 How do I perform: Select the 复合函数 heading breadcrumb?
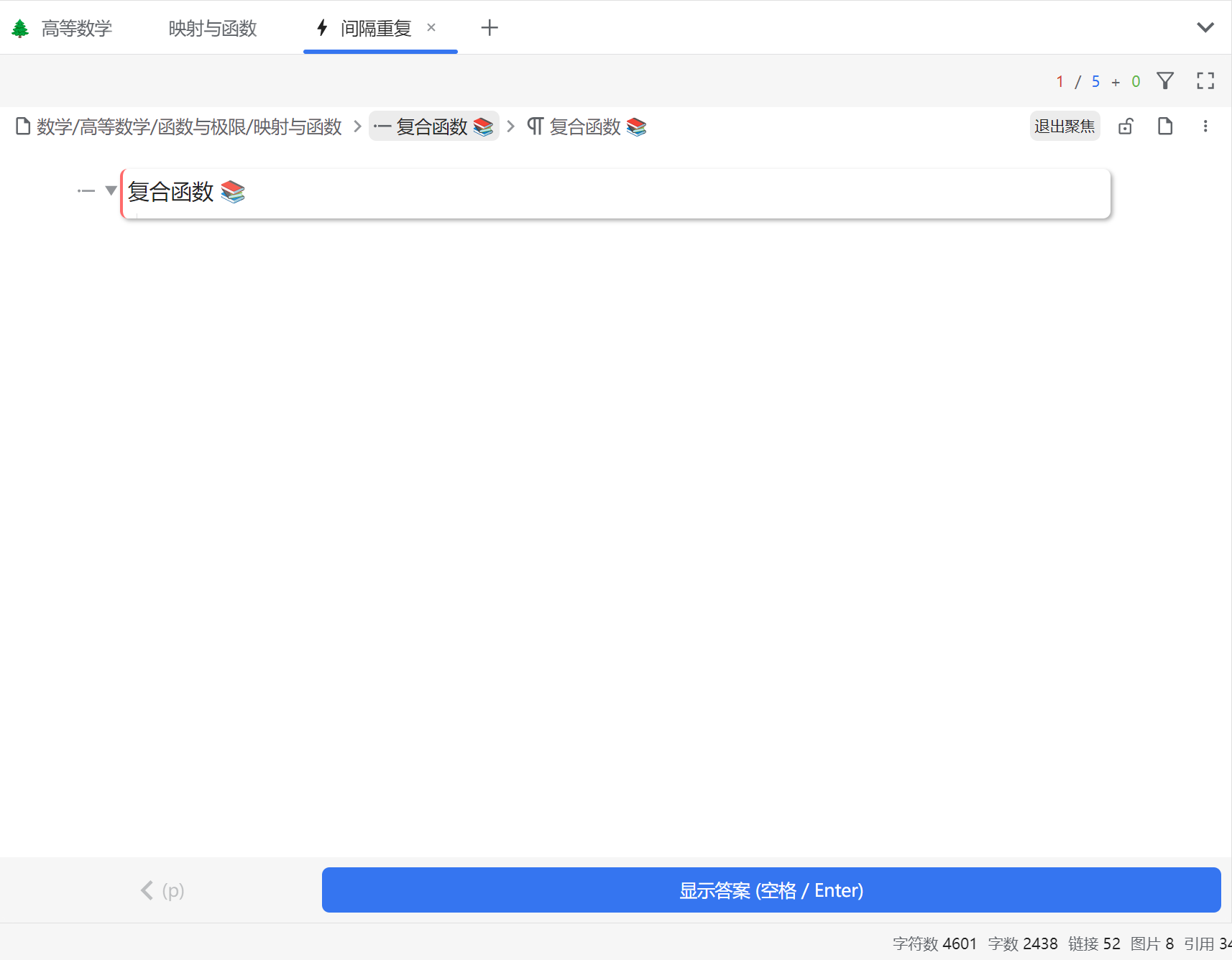[434, 126]
